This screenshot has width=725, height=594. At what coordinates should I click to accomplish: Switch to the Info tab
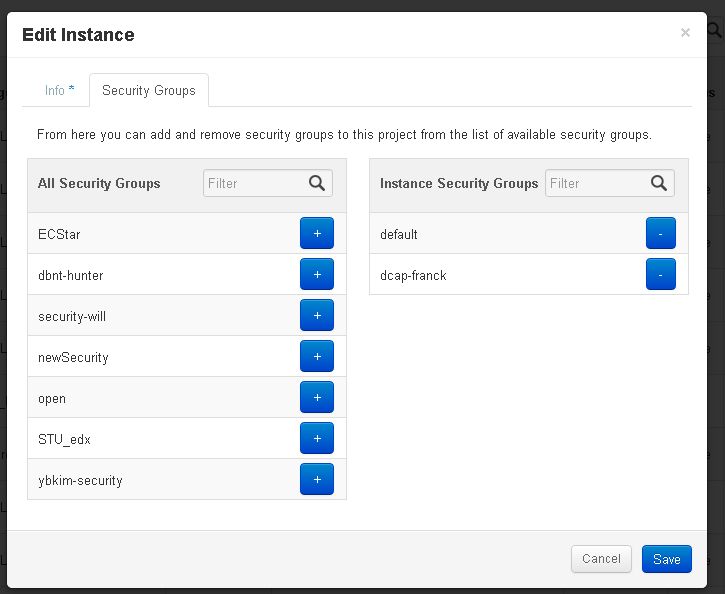click(59, 90)
